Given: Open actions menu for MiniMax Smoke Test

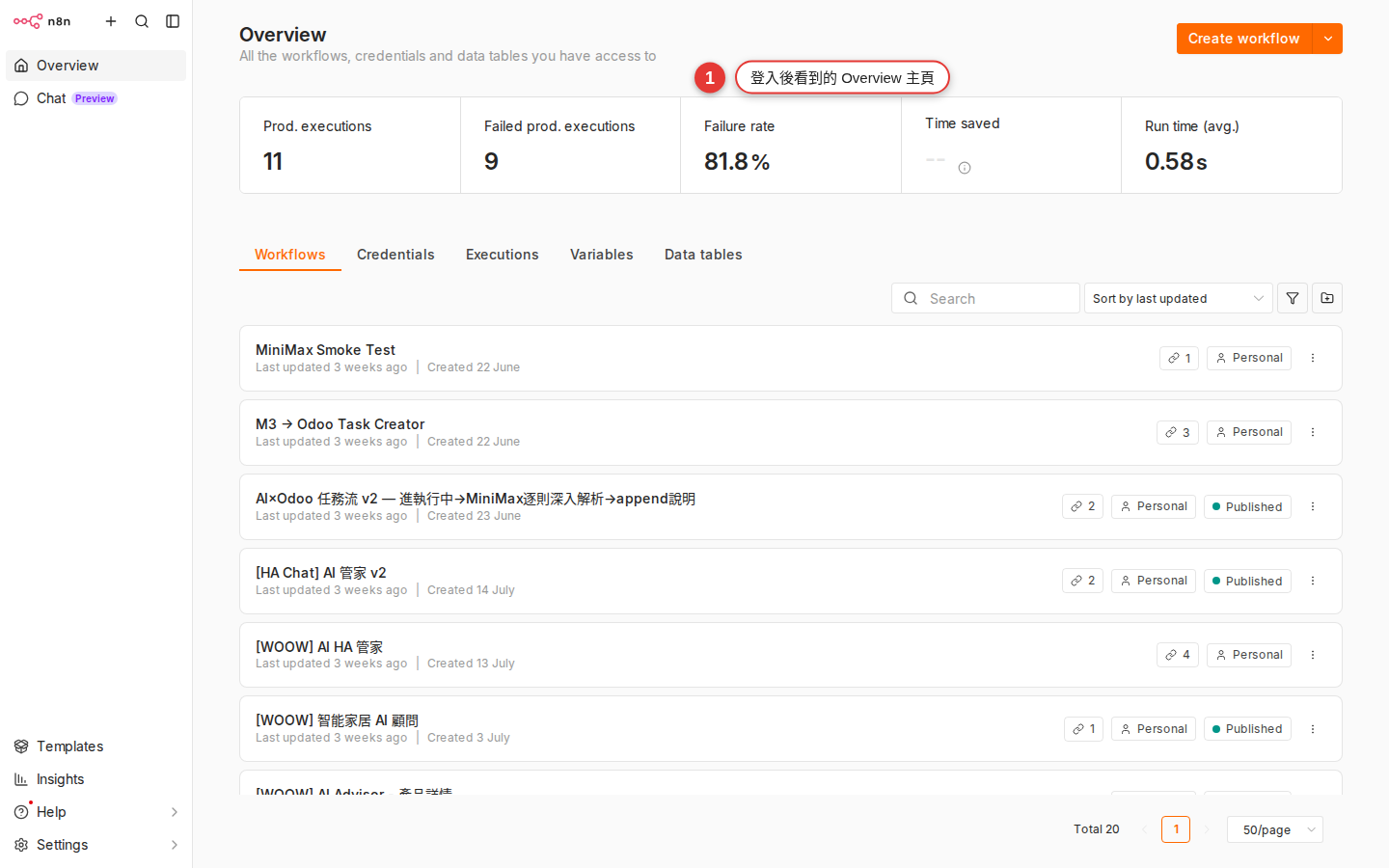Looking at the screenshot, I should tap(1313, 358).
